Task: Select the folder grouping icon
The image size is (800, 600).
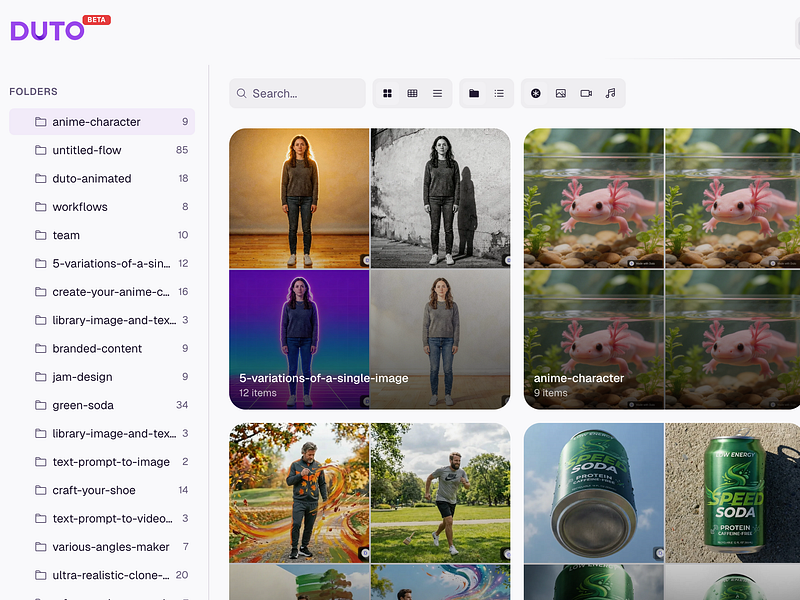Action: coord(474,93)
